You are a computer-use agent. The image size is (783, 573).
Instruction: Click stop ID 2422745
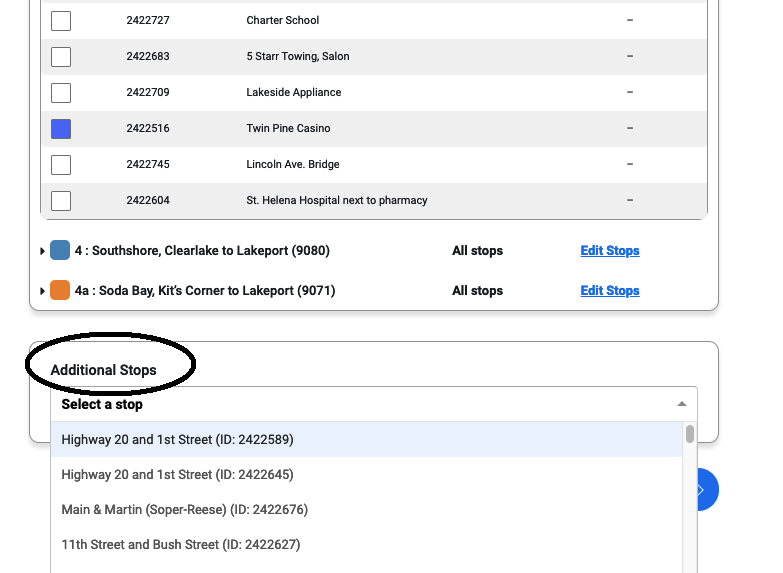coord(148,164)
